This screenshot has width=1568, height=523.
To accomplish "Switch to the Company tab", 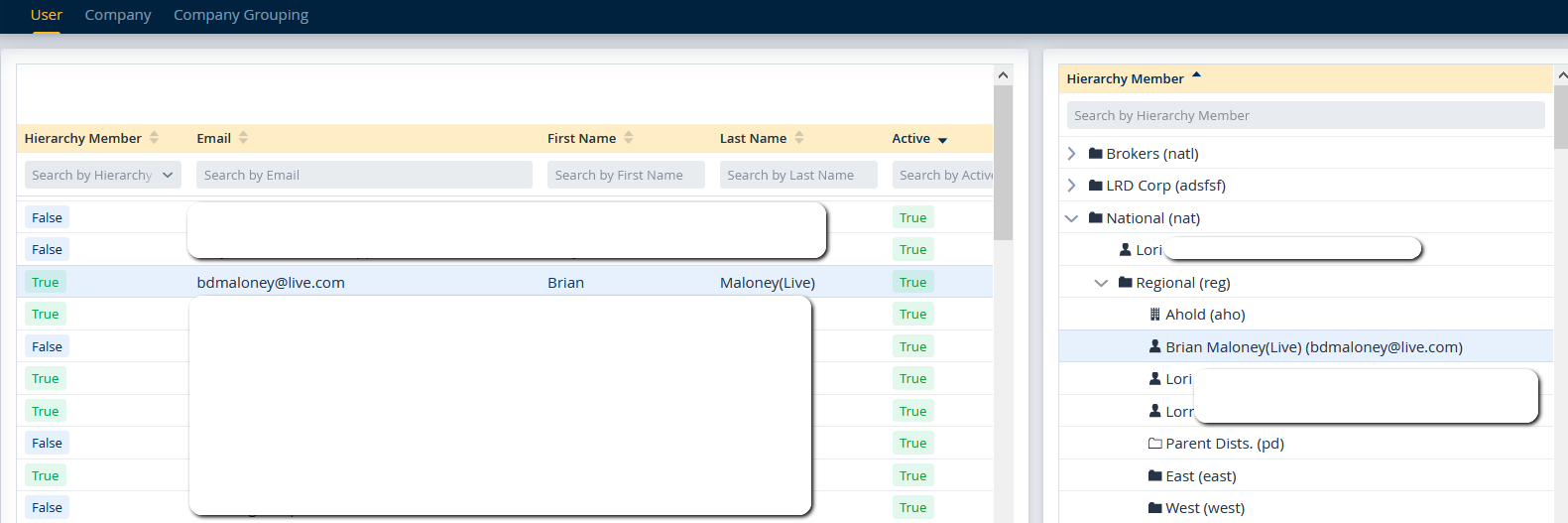I will [118, 15].
